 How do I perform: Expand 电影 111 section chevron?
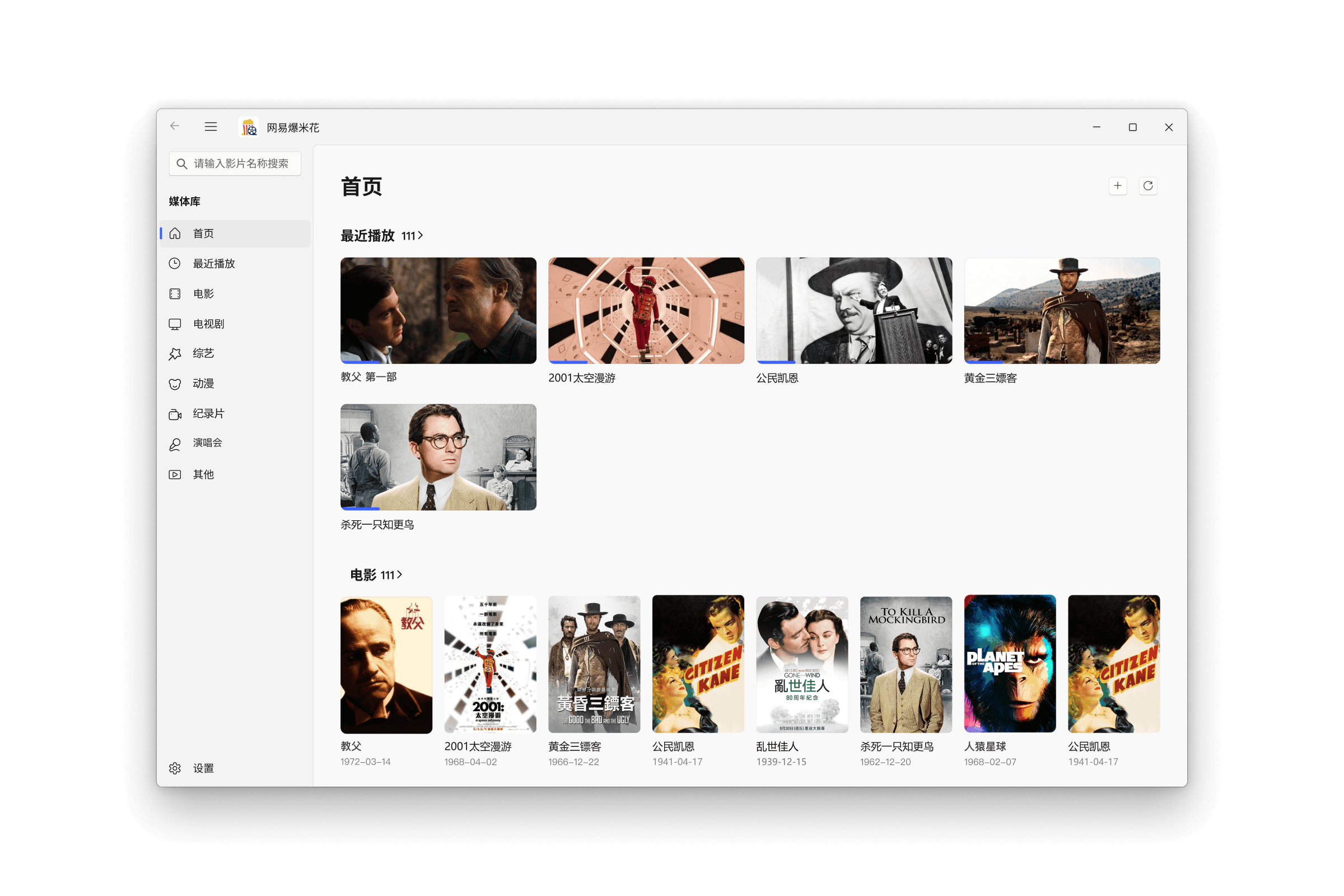(400, 575)
